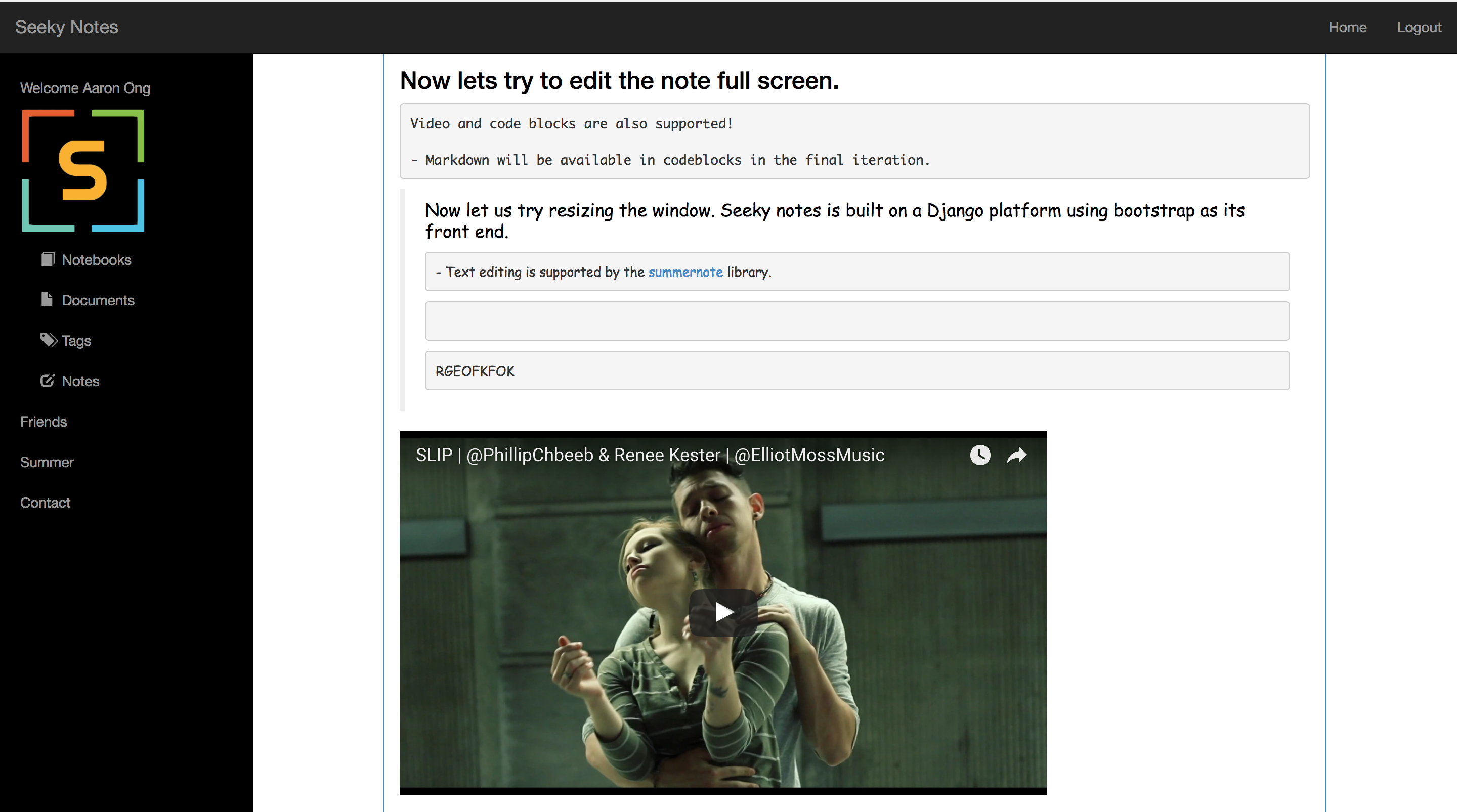The height and width of the screenshot is (812, 1457).
Task: Click Logout in the top bar
Action: pos(1419,27)
